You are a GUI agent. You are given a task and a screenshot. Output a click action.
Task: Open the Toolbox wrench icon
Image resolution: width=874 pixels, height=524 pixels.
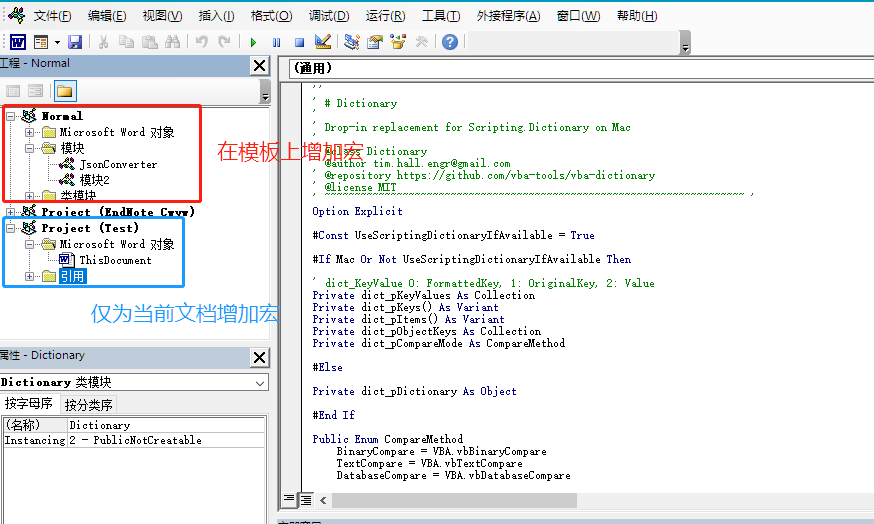point(421,42)
